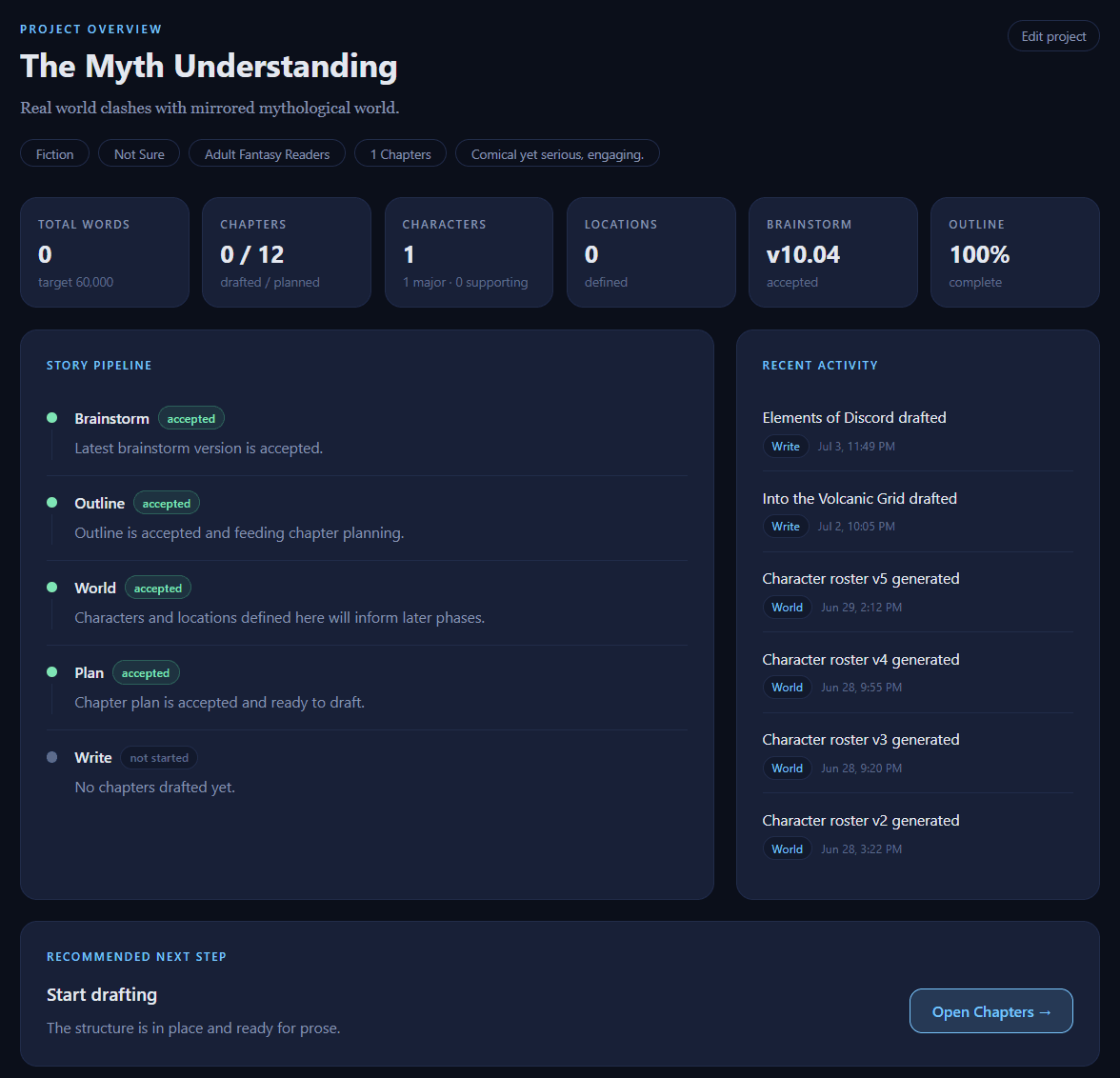Image resolution: width=1120 pixels, height=1078 pixels.
Task: Click the Not Sure tag pill
Action: (x=139, y=153)
